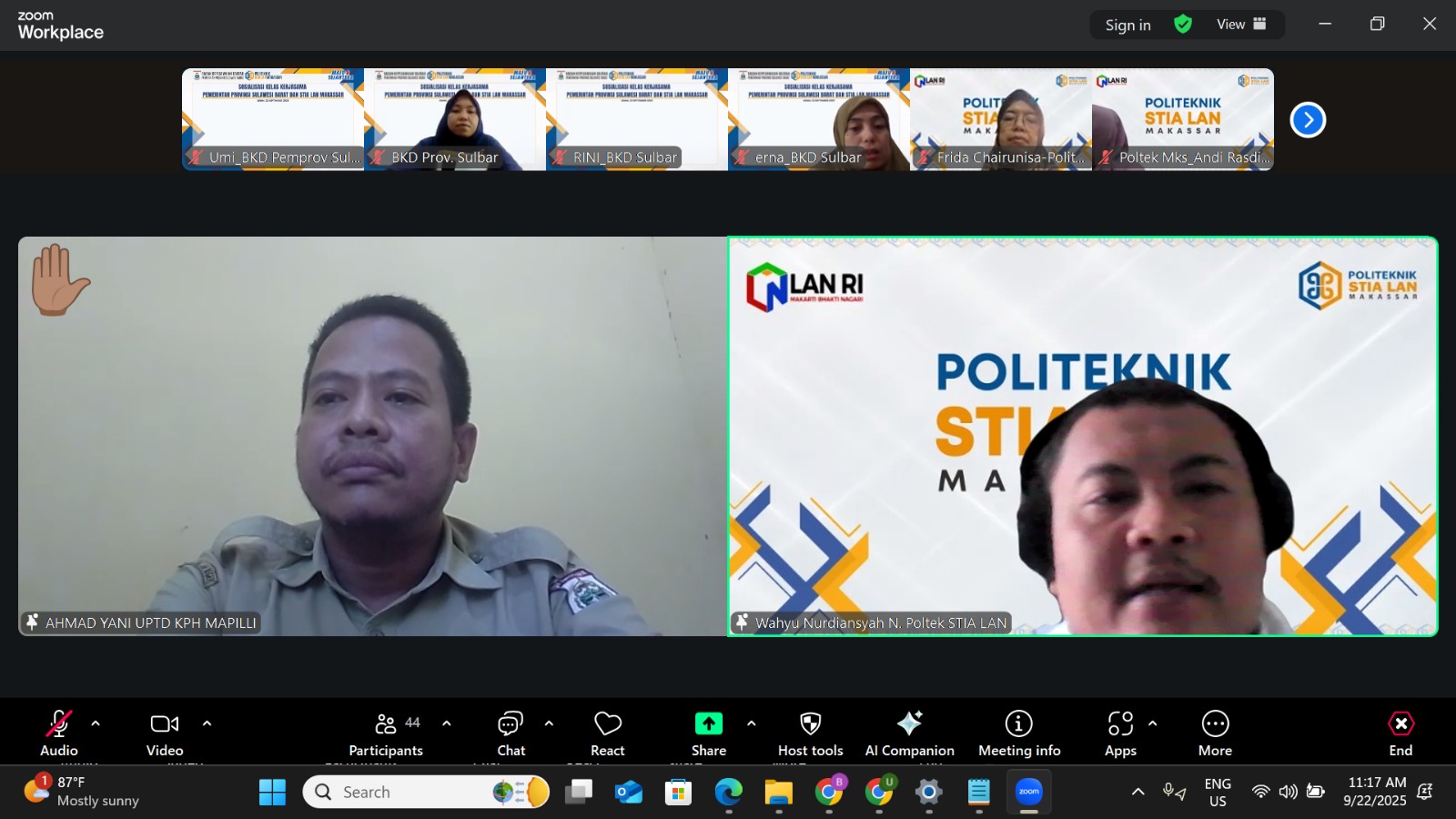End the meeting
The width and height of the screenshot is (1456, 819).
click(1400, 733)
